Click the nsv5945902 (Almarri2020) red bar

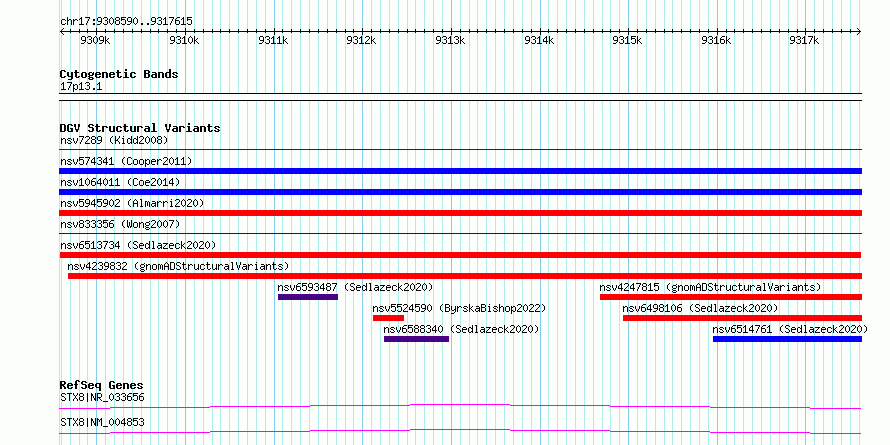(x=460, y=213)
